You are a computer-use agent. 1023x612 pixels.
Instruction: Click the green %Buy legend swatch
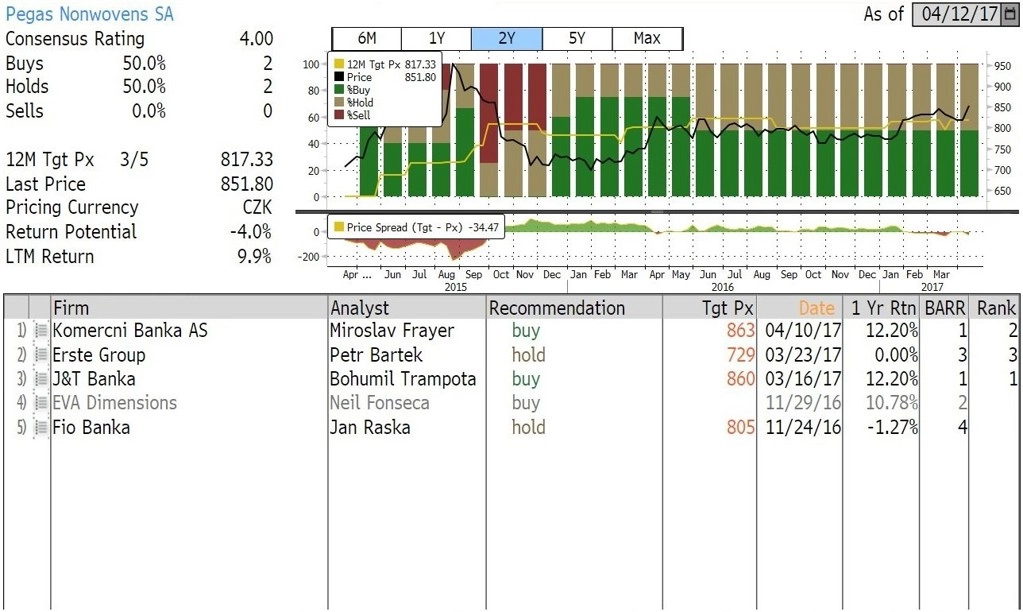click(339, 89)
